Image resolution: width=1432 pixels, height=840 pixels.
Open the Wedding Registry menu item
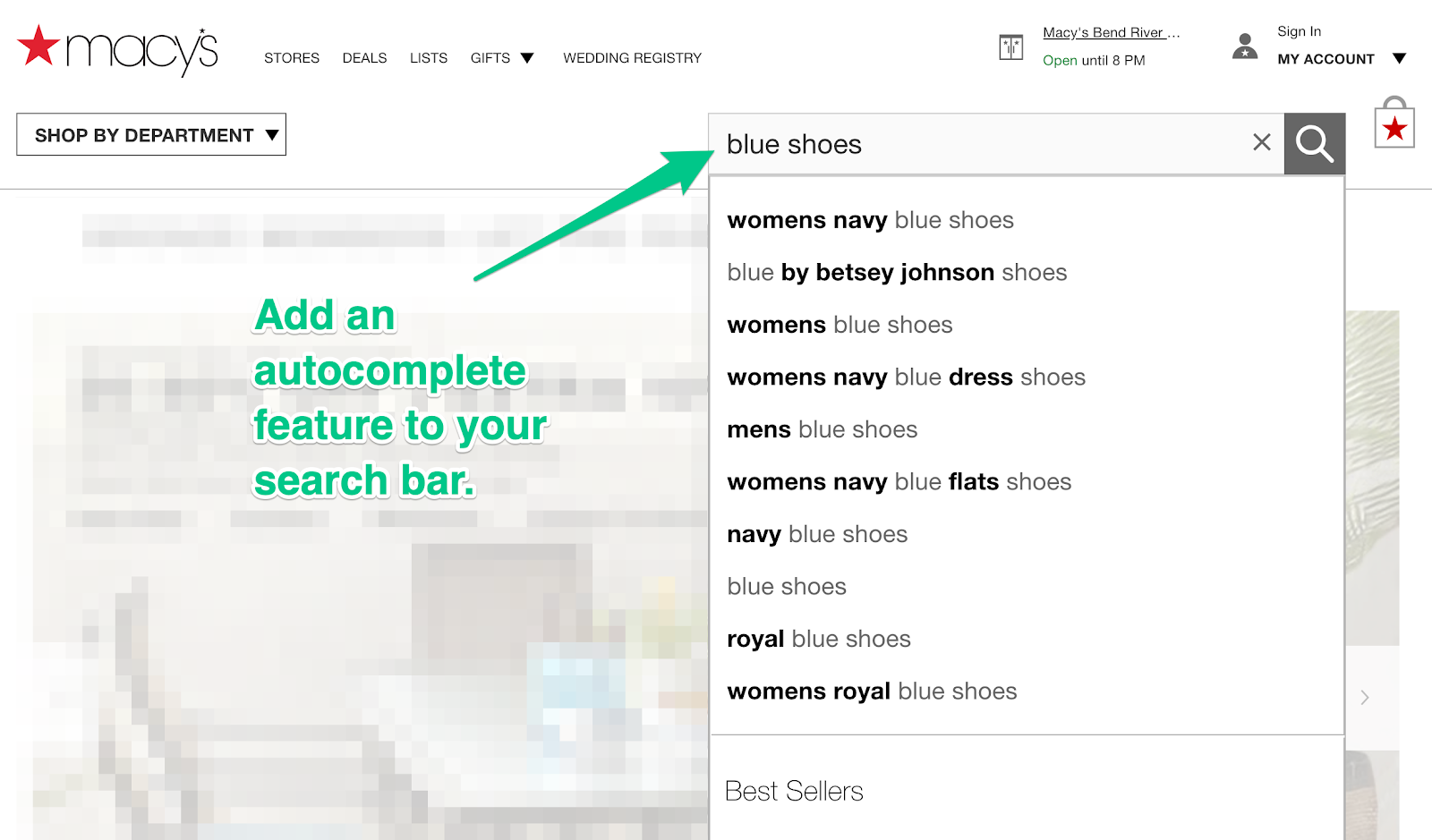(632, 58)
